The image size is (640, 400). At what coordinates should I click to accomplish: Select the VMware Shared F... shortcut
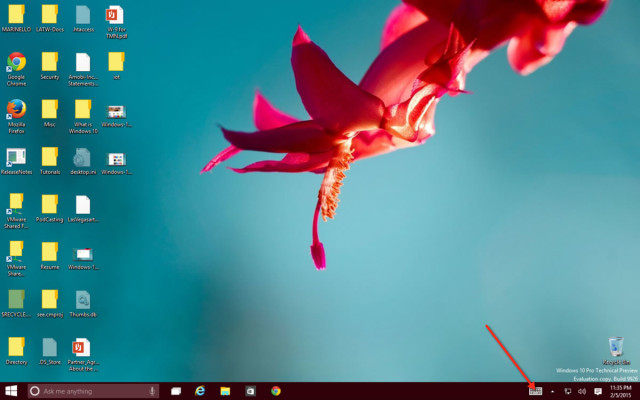(16, 211)
